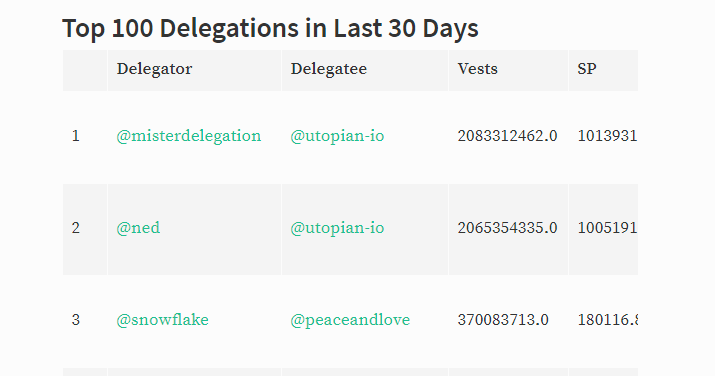
Task: Click the vests value 370083713.0
Action: tap(503, 320)
